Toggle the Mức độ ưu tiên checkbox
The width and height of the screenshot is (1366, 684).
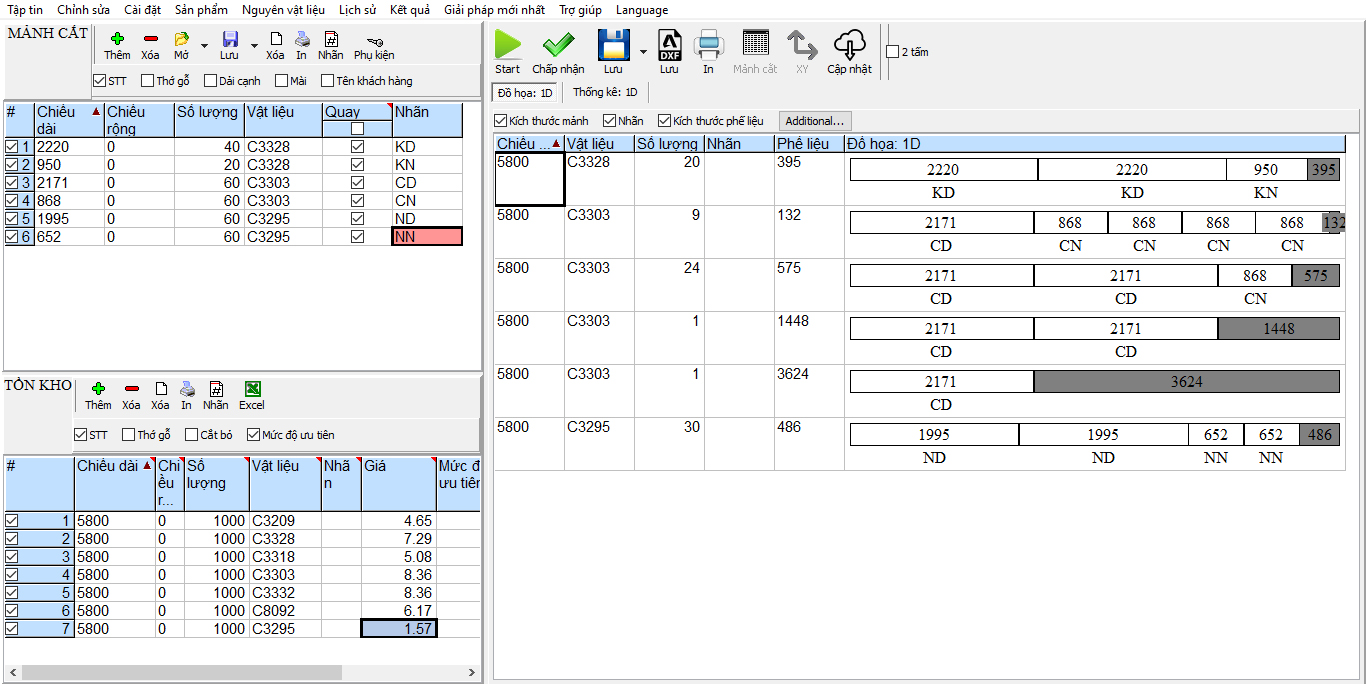(253, 435)
